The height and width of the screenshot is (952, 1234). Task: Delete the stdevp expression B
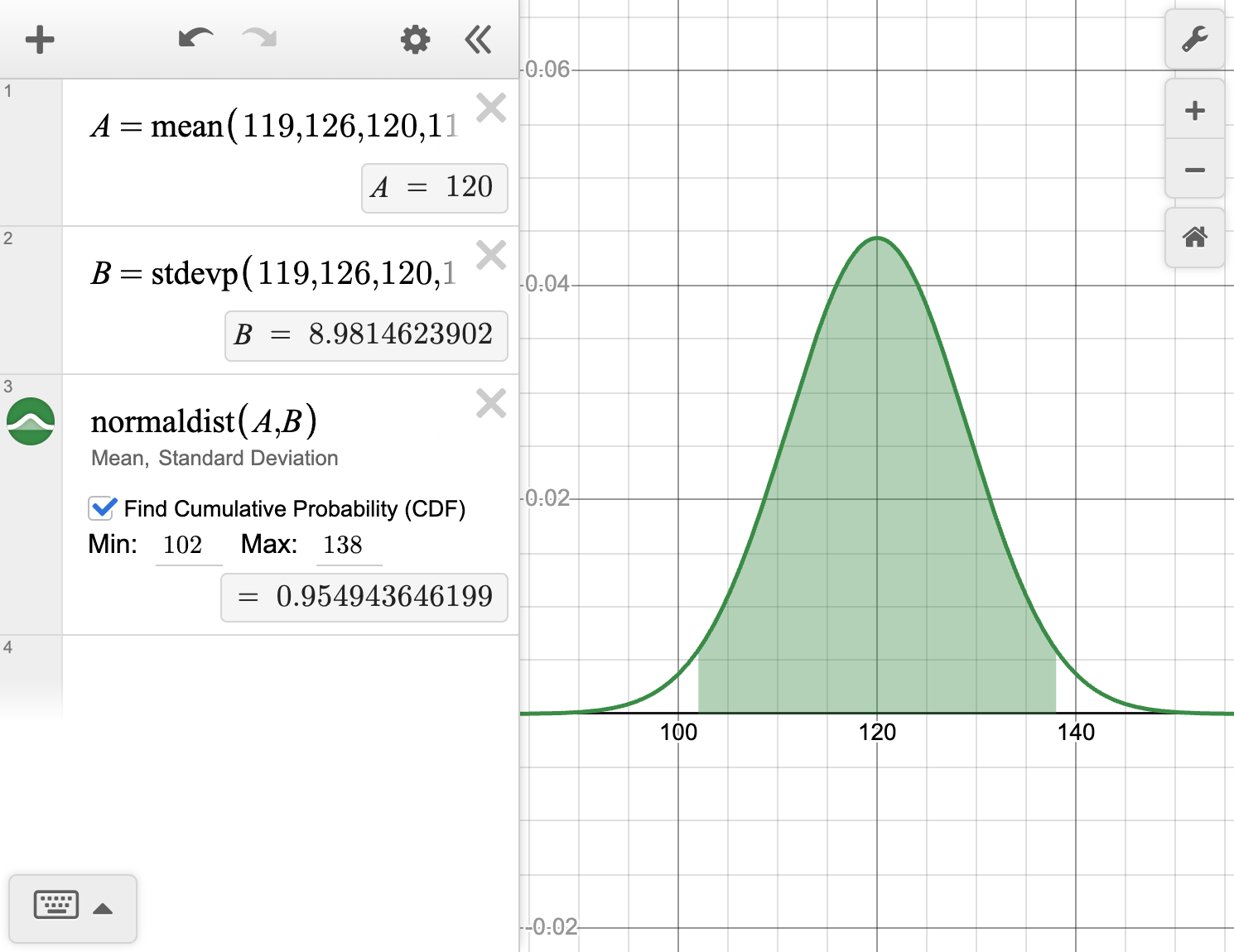(491, 255)
